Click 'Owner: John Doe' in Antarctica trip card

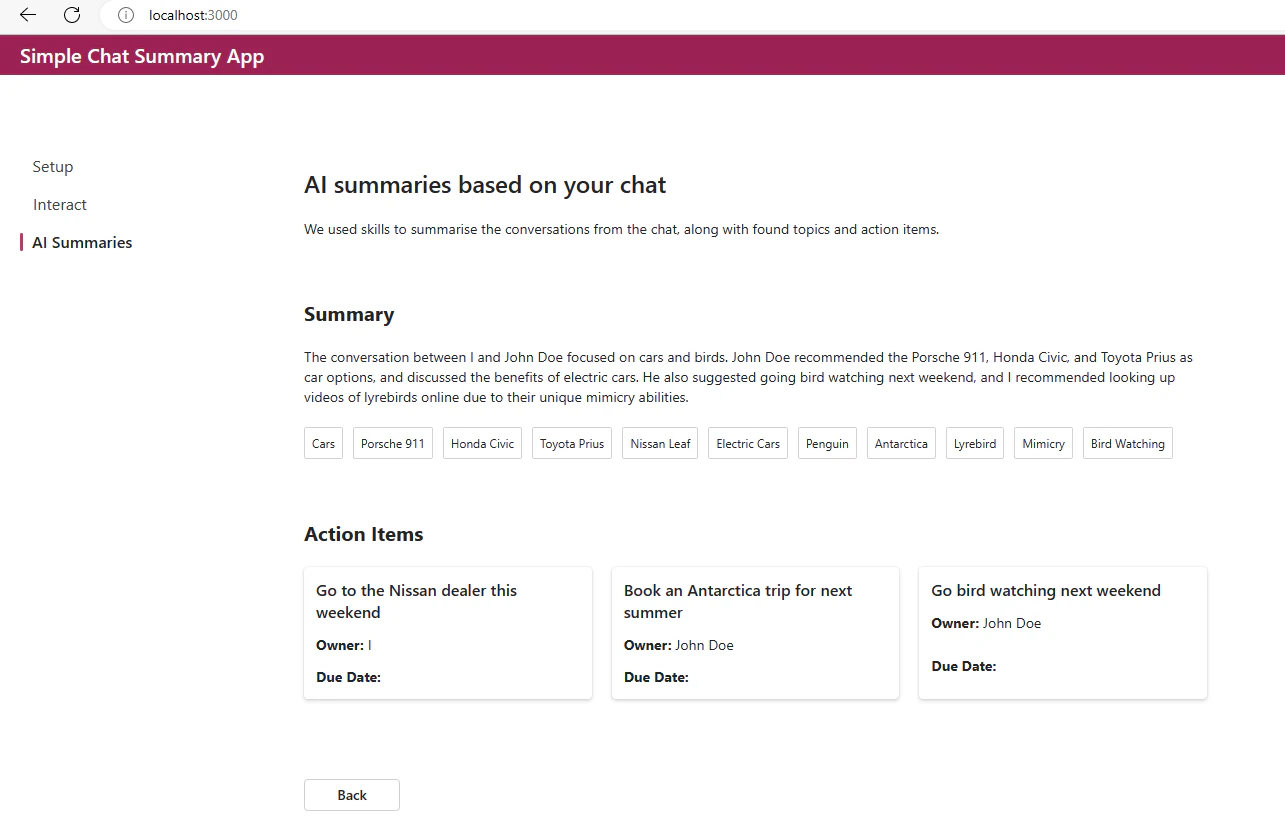[679, 645]
